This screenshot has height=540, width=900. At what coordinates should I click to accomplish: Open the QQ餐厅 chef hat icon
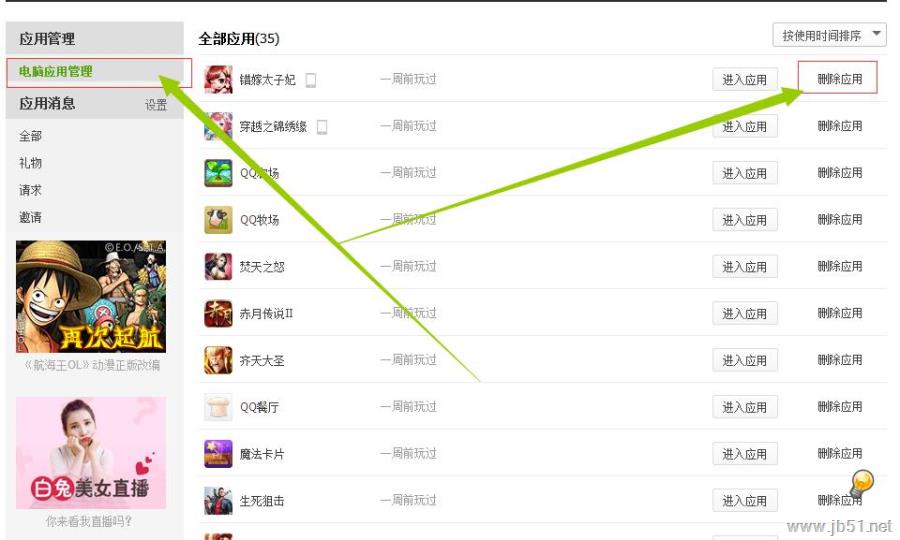click(x=218, y=407)
